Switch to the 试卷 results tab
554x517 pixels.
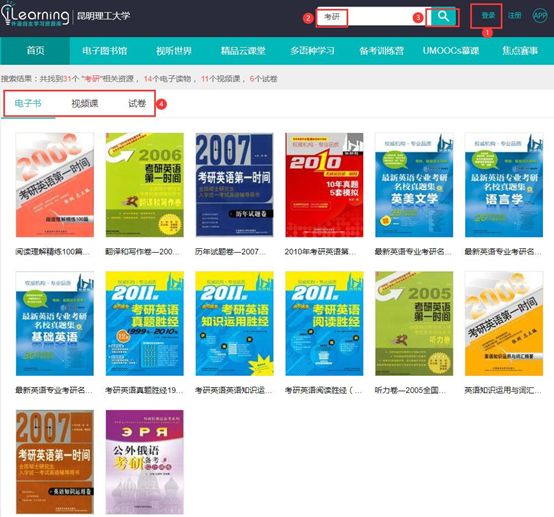pos(137,103)
